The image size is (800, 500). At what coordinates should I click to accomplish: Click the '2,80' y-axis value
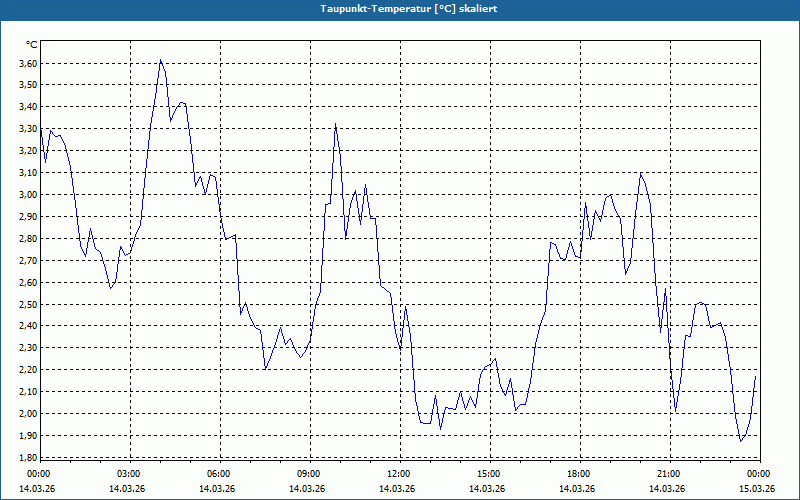point(28,238)
